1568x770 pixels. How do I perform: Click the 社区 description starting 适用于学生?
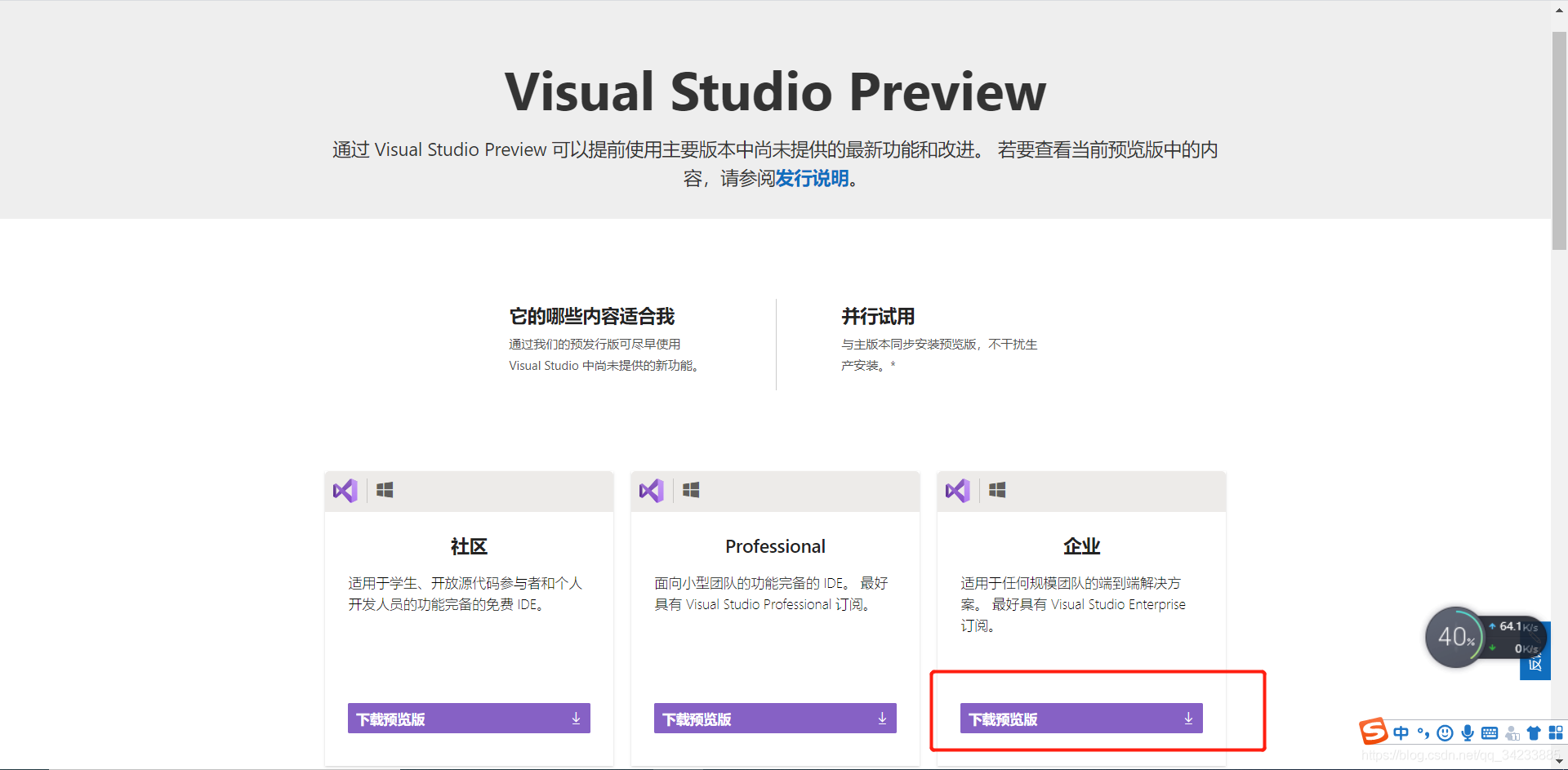click(x=465, y=594)
